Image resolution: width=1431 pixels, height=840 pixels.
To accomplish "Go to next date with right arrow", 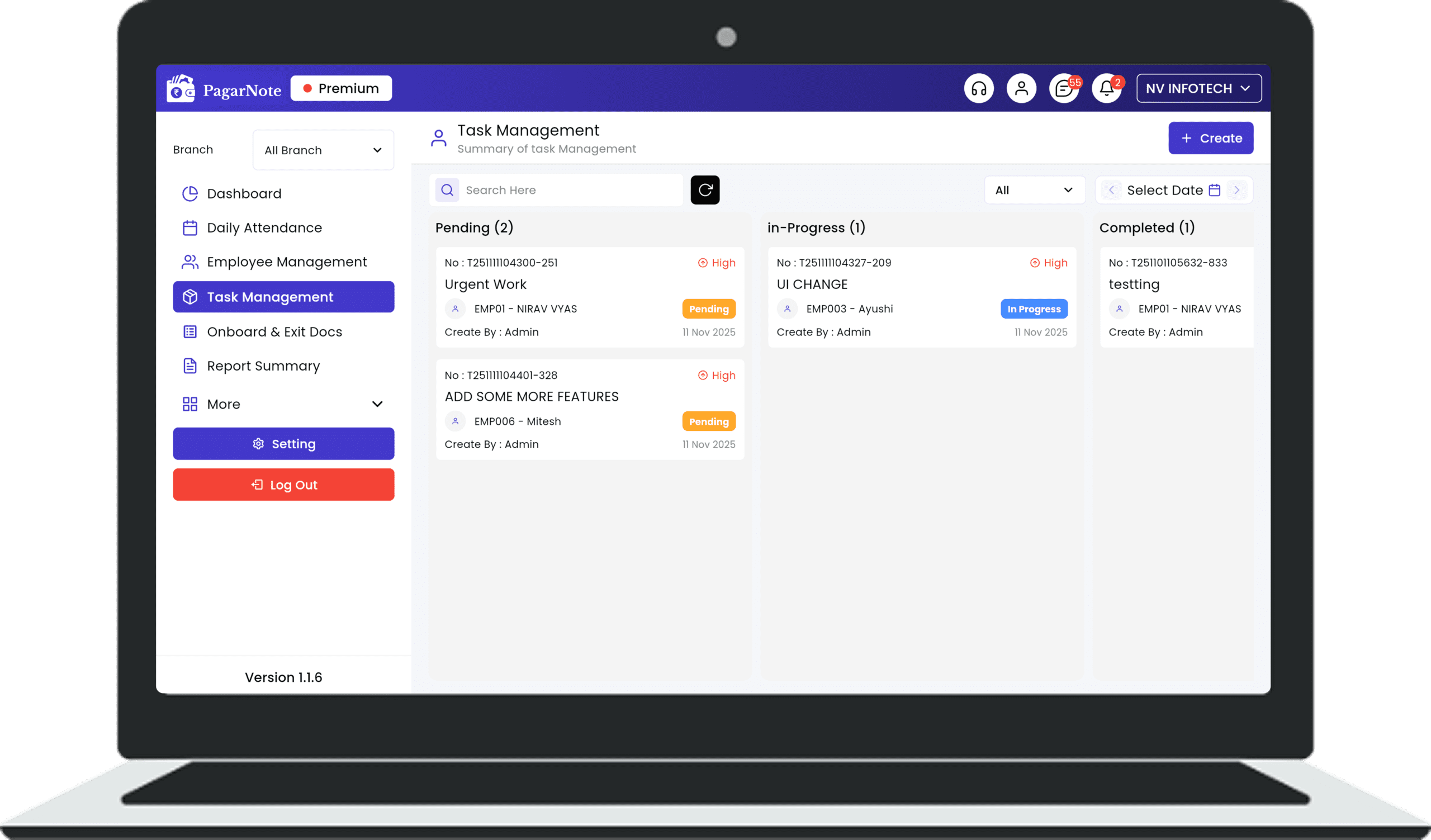I will point(1236,190).
